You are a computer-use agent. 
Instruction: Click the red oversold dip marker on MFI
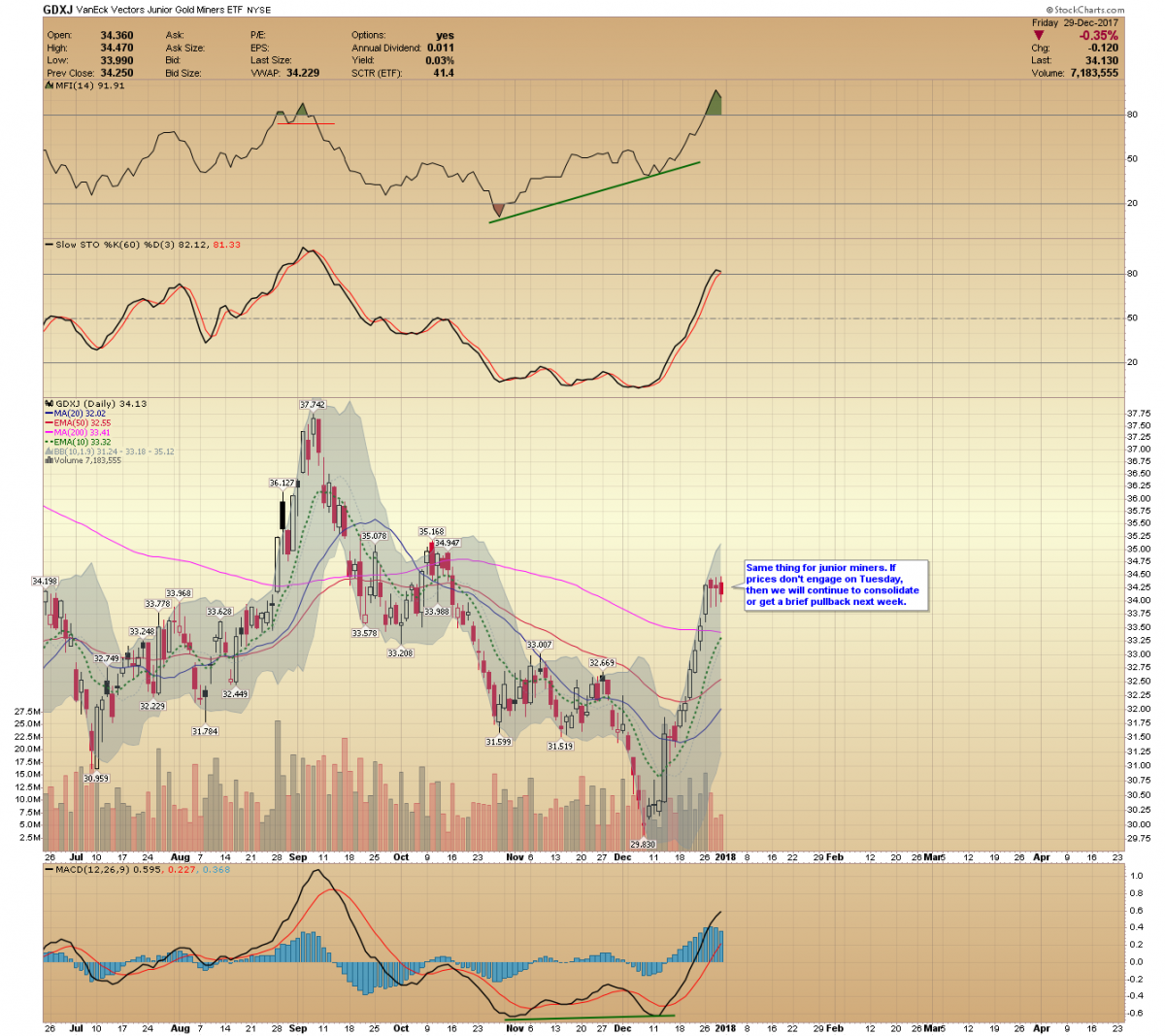pos(498,210)
